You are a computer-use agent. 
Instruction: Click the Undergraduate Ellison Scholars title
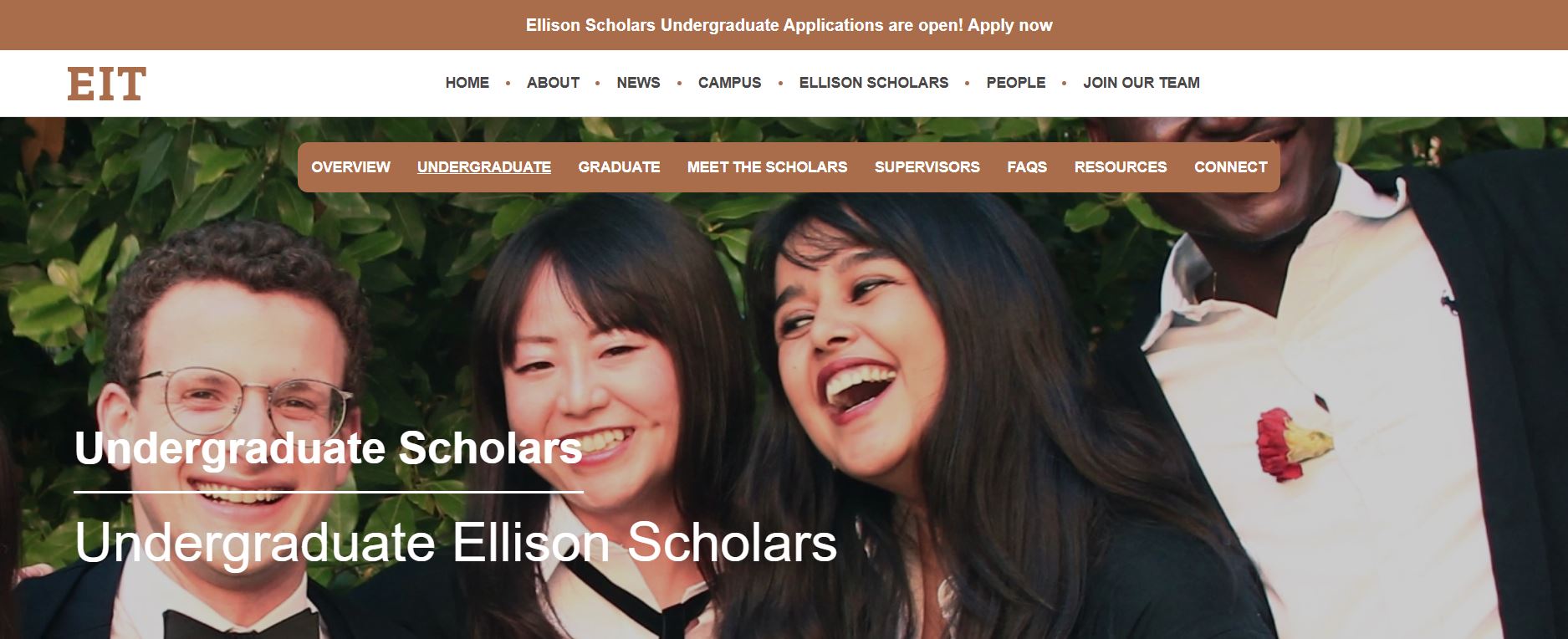click(456, 544)
